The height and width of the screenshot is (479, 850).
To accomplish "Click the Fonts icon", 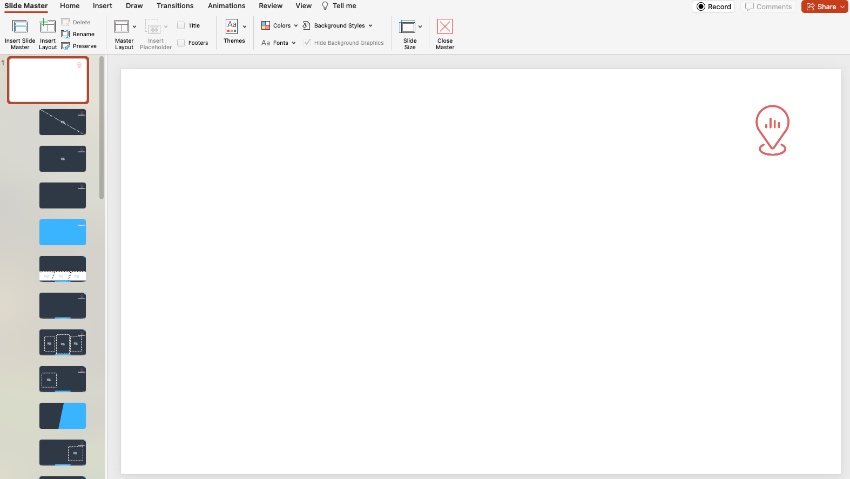I will coord(266,43).
